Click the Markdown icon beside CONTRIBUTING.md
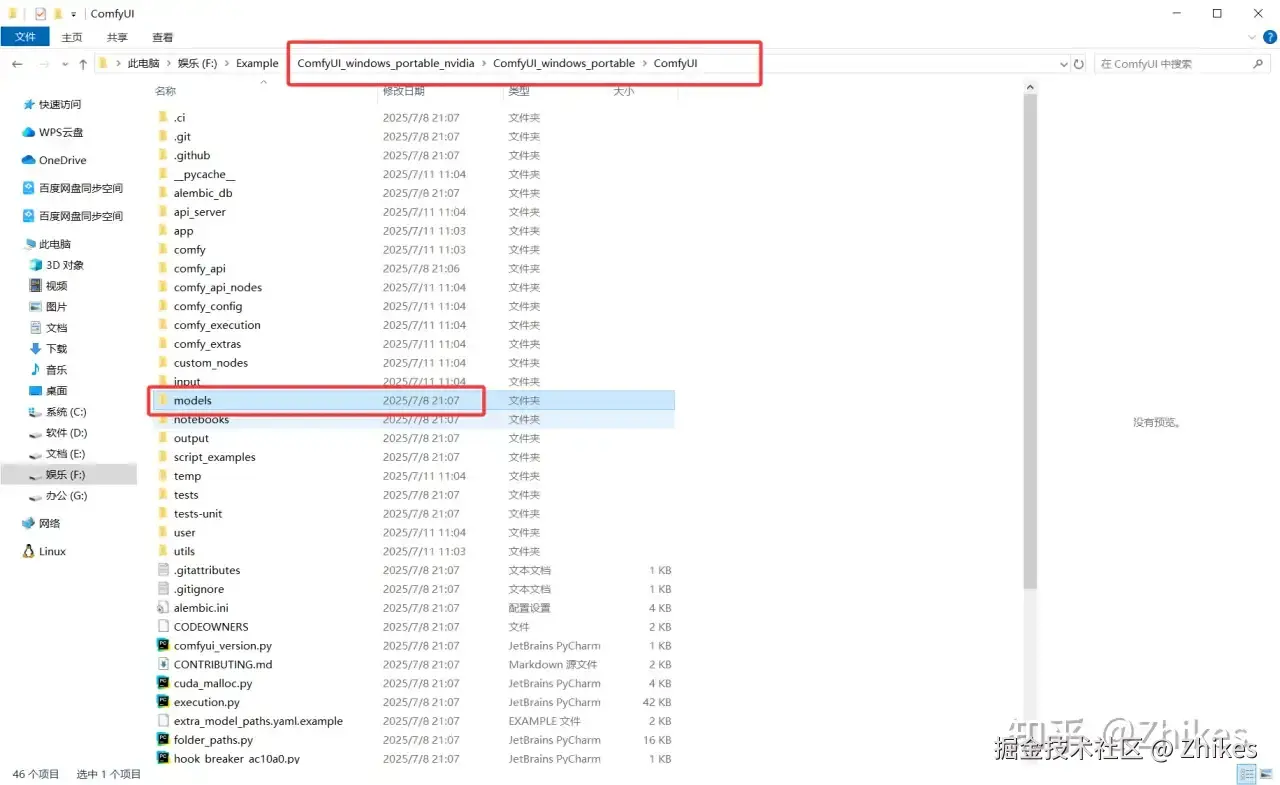This screenshot has height=785, width=1280. point(163,664)
